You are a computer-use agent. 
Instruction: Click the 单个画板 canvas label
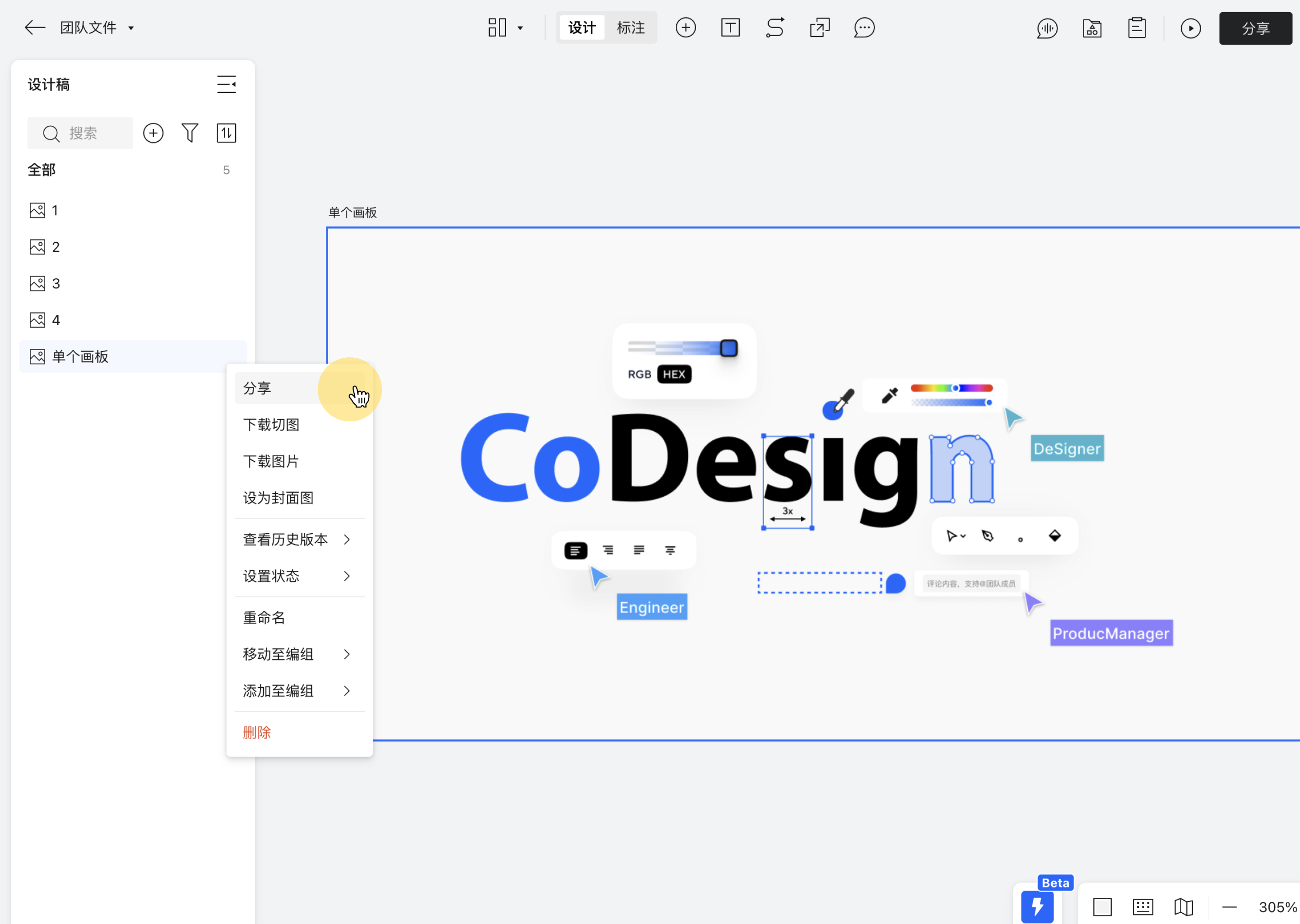pyautogui.click(x=353, y=213)
